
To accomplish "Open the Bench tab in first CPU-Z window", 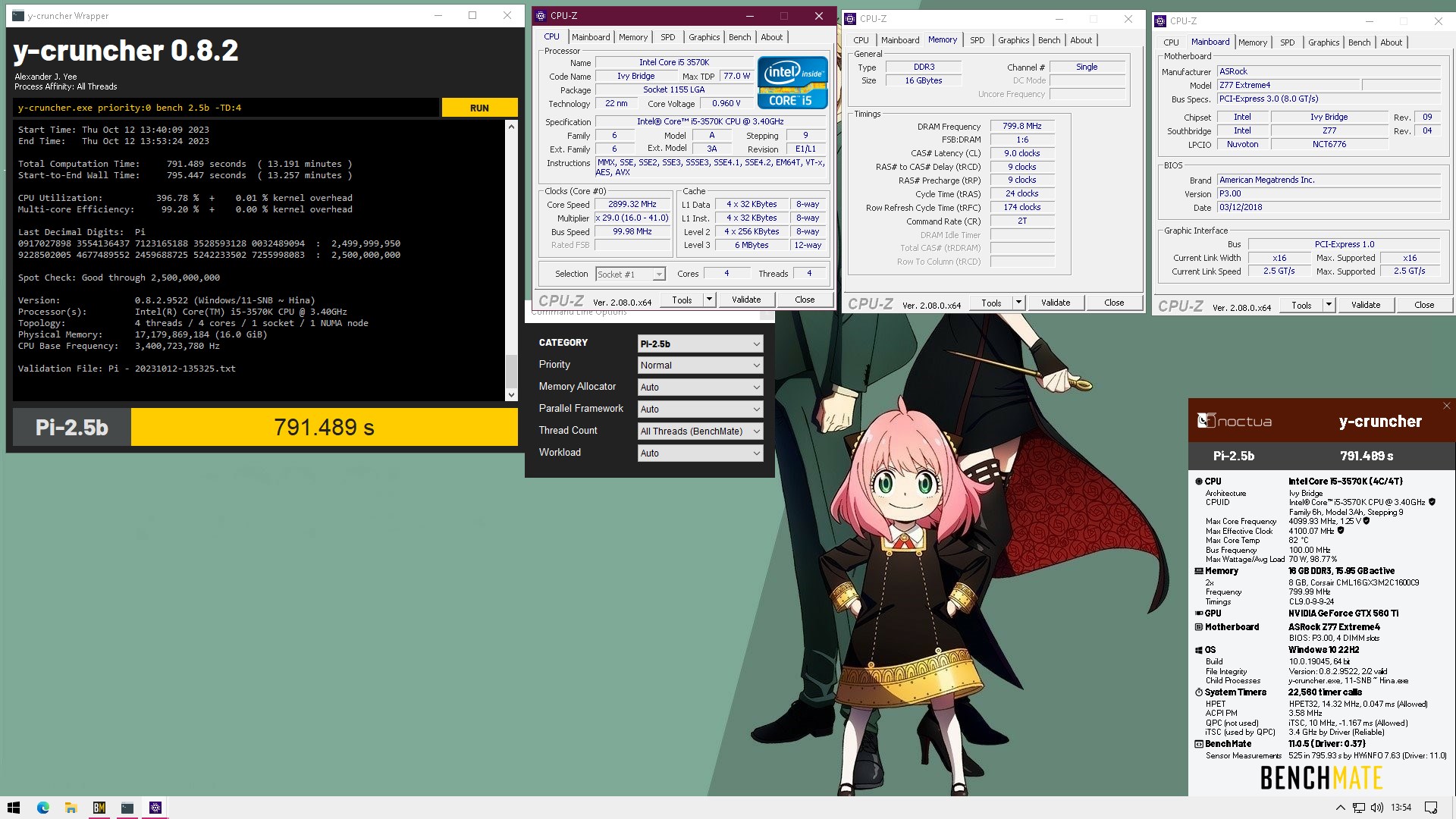I will [x=739, y=37].
